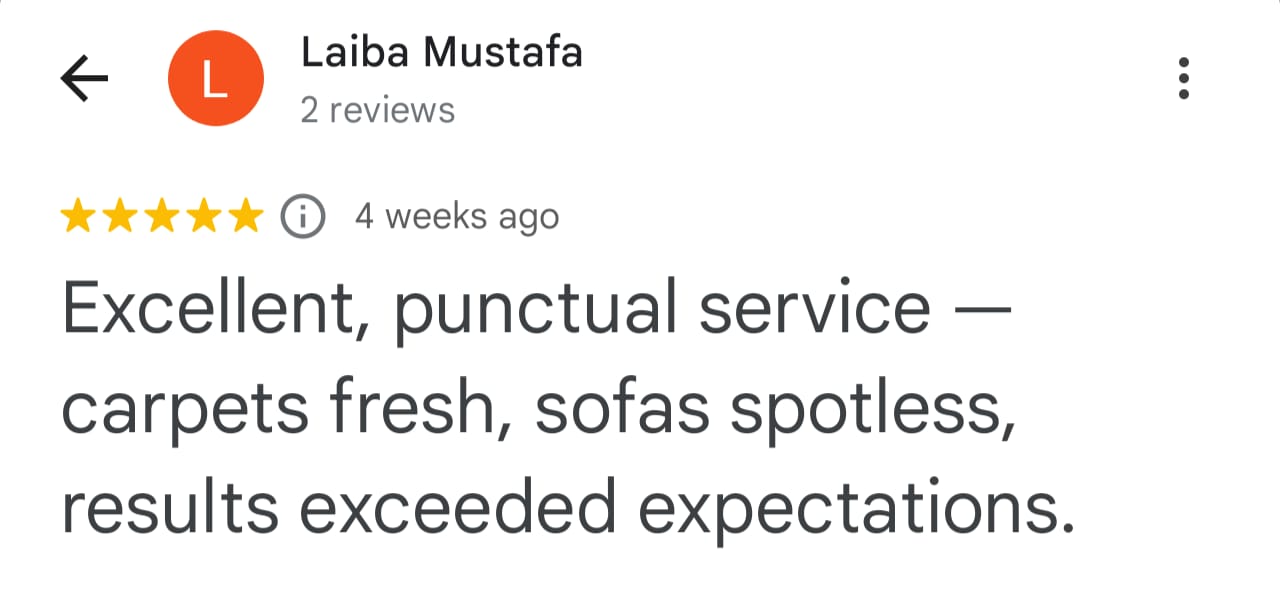Image resolution: width=1280 pixels, height=597 pixels.
Task: Click the first yellow rating star
Action: coord(77,216)
